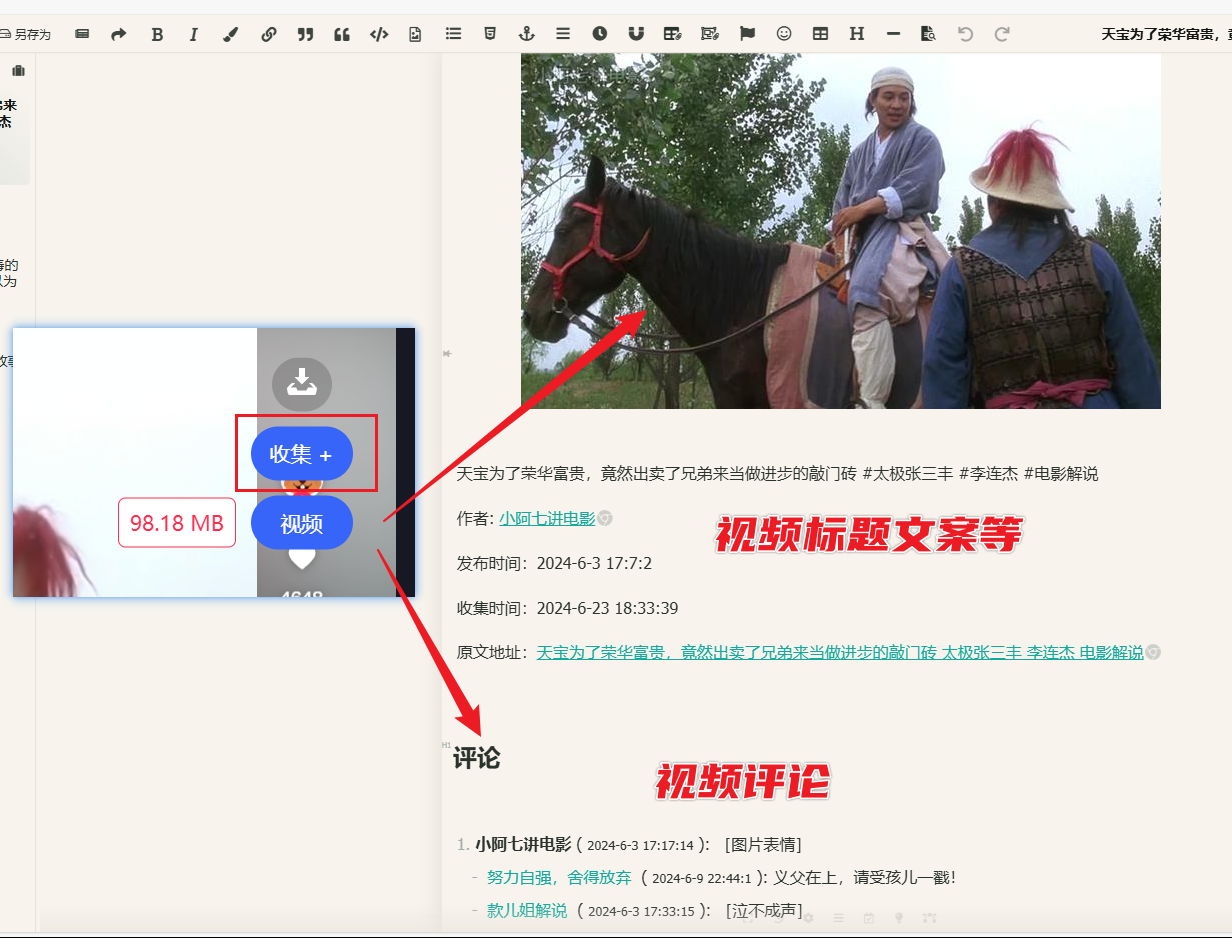Click the 收集 + collect button
The width and height of the screenshot is (1232, 938).
tap(301, 454)
